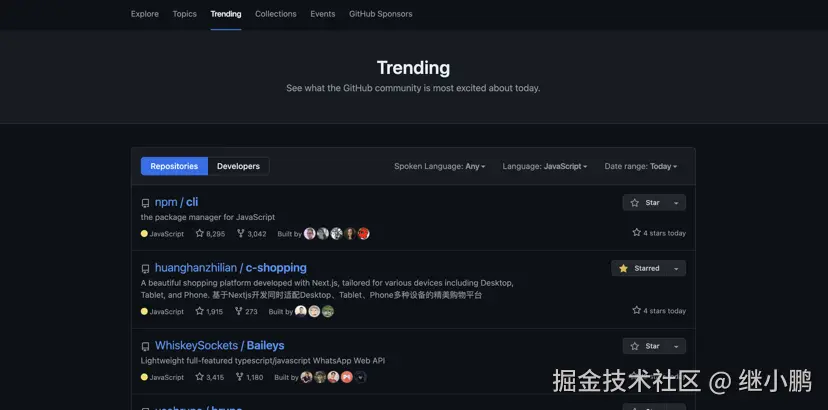The image size is (828, 410).
Task: Open the GitHub Sponsors page
Action: (380, 14)
